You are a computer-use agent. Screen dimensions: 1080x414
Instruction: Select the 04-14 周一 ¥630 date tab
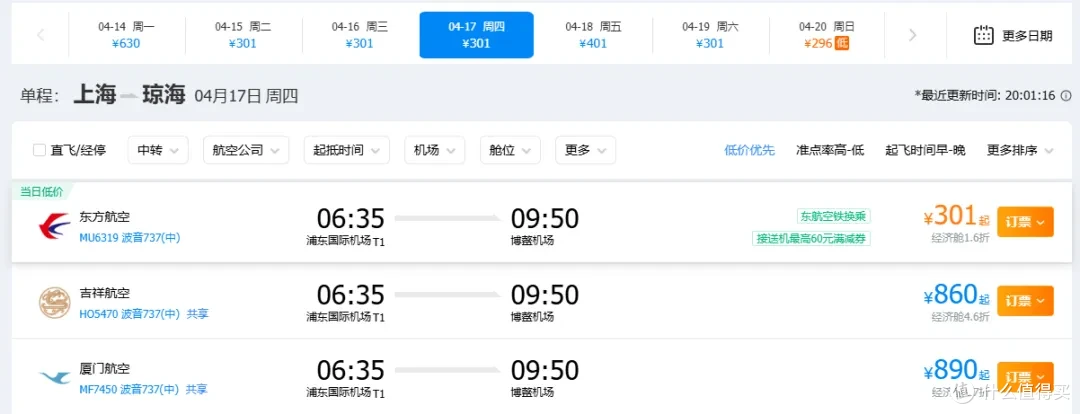126,34
